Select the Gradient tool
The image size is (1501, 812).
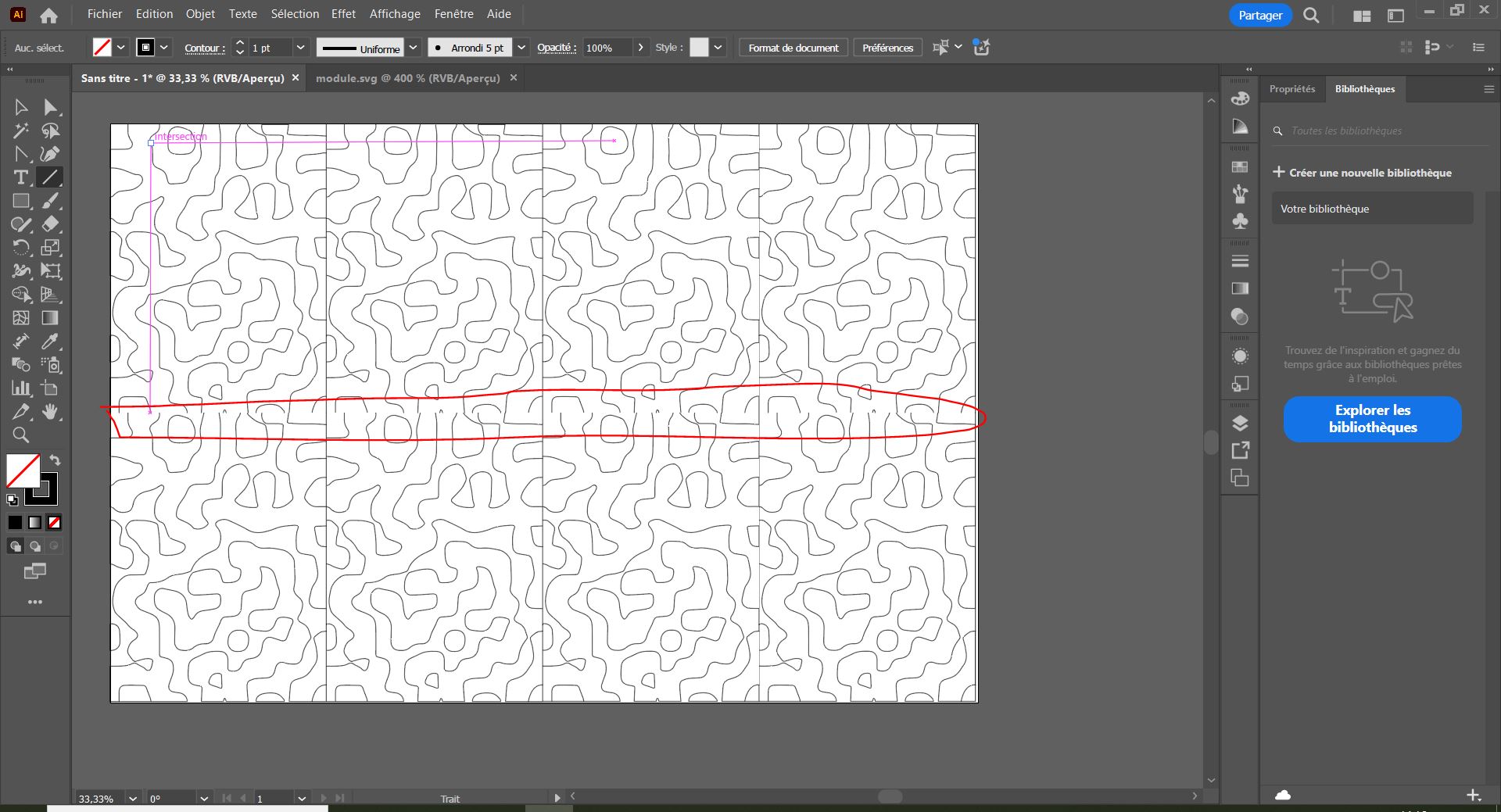pyautogui.click(x=51, y=318)
